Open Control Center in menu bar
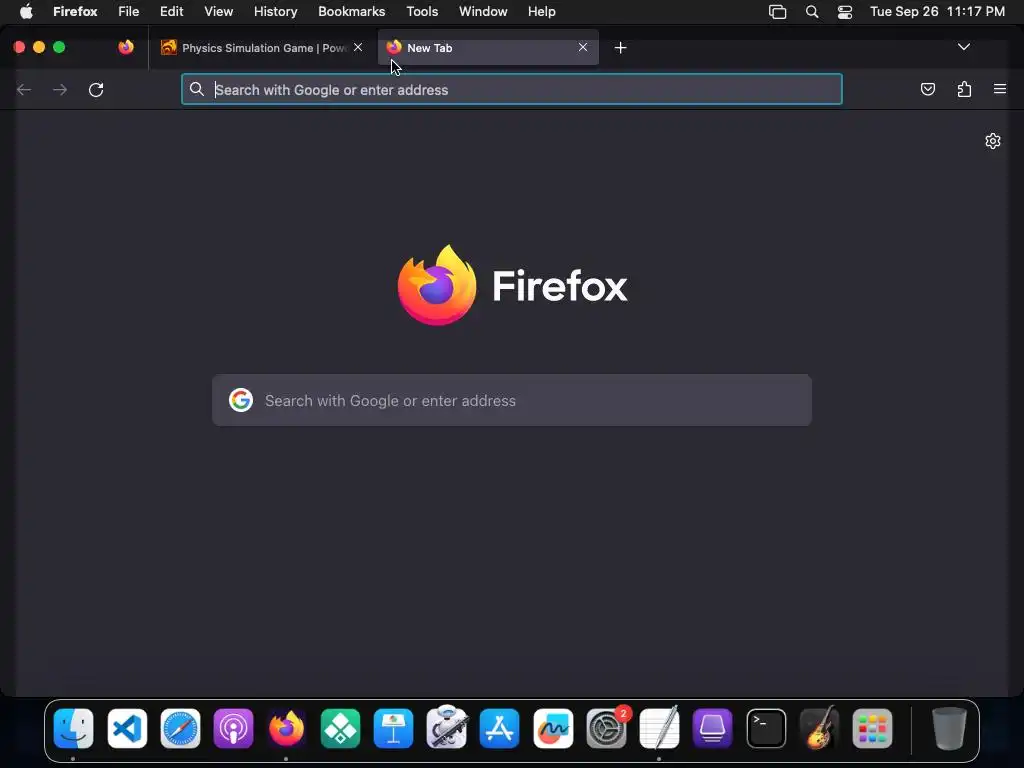 coord(844,12)
